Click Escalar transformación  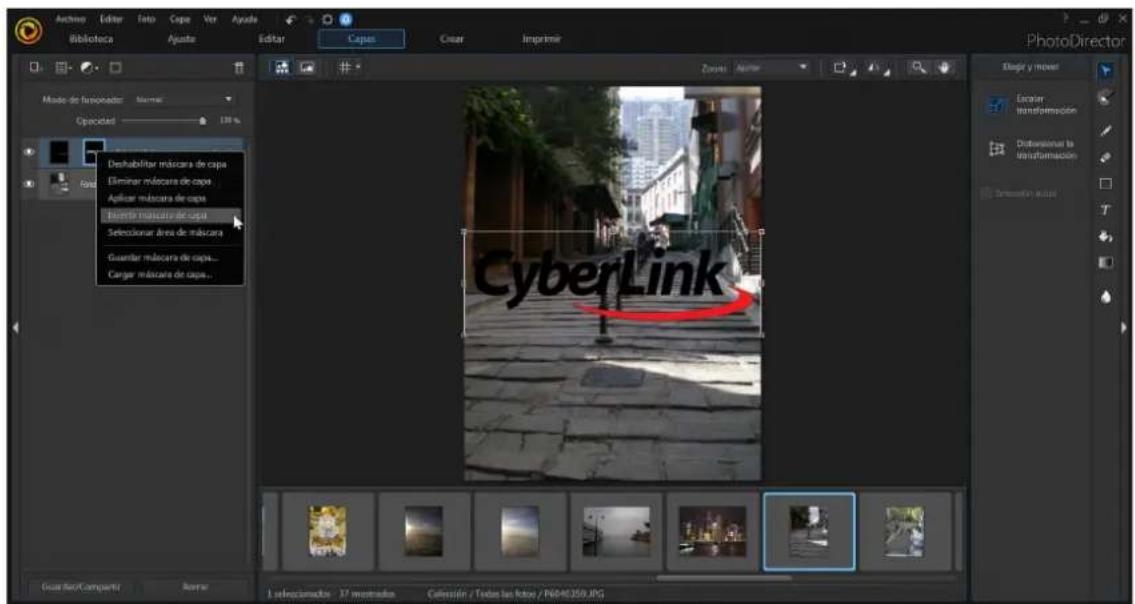pos(1033,105)
